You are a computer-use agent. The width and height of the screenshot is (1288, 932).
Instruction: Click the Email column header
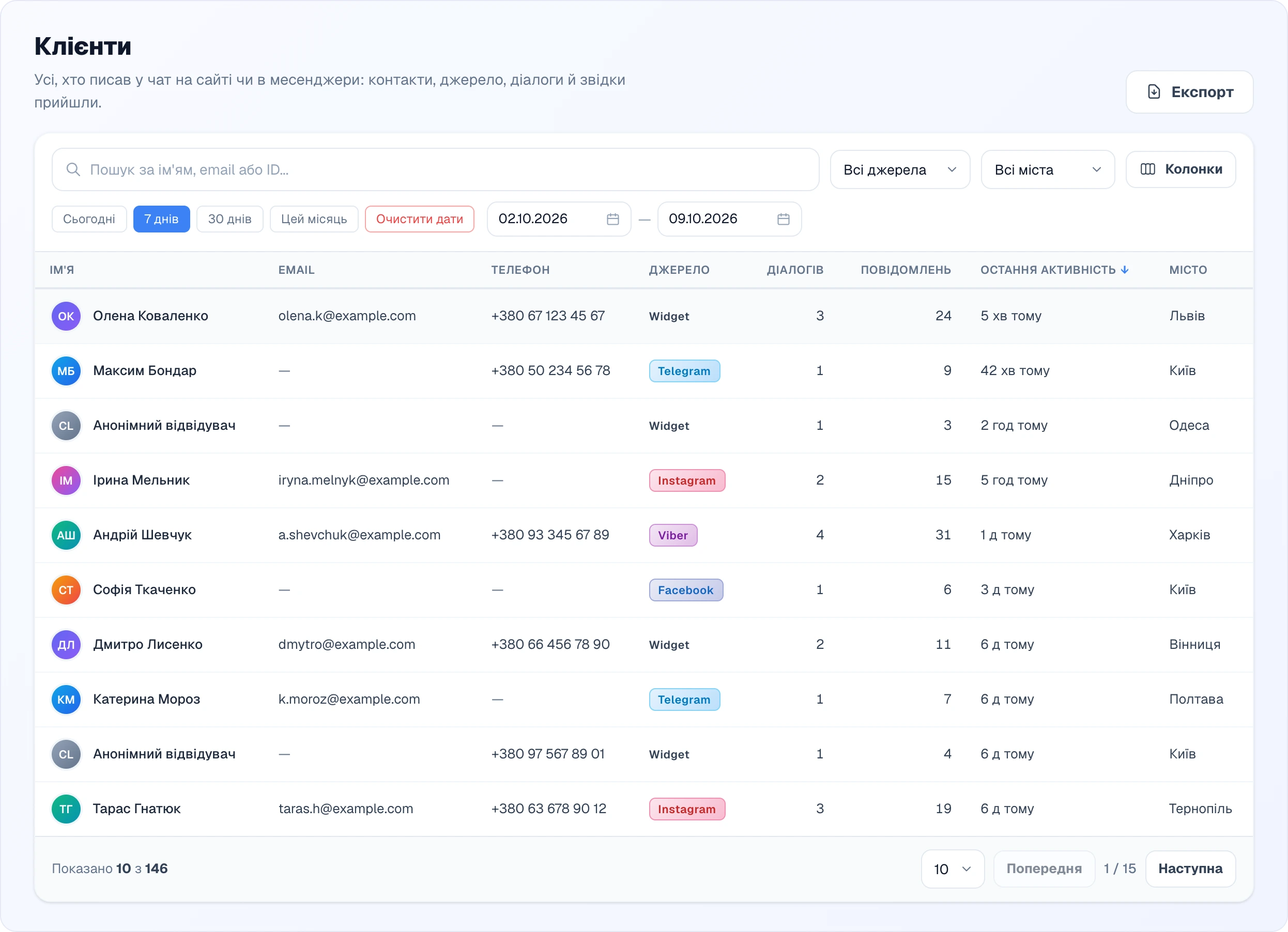click(x=297, y=270)
